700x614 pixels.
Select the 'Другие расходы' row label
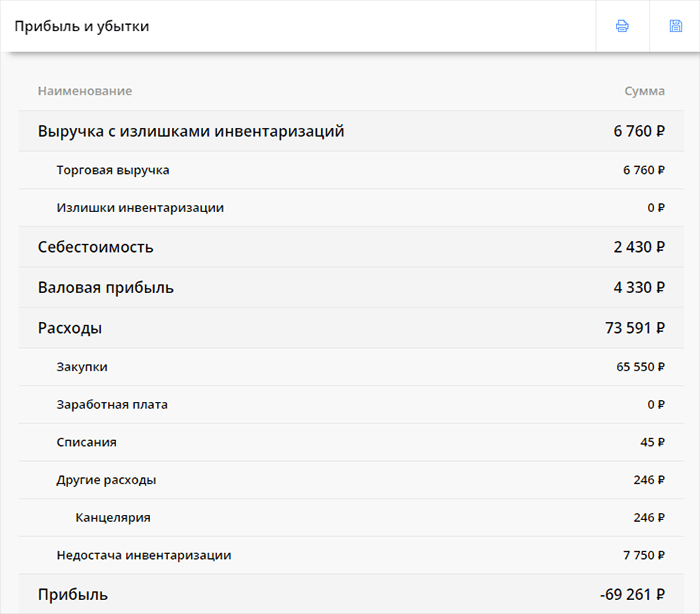click(106, 480)
